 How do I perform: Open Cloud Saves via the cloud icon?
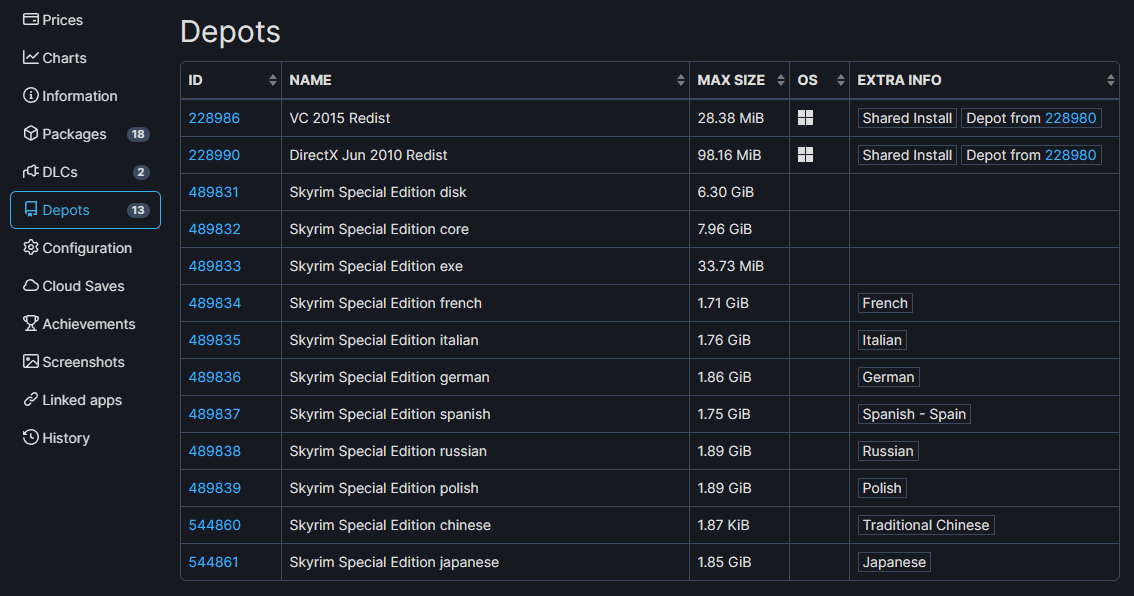pyautogui.click(x=30, y=286)
